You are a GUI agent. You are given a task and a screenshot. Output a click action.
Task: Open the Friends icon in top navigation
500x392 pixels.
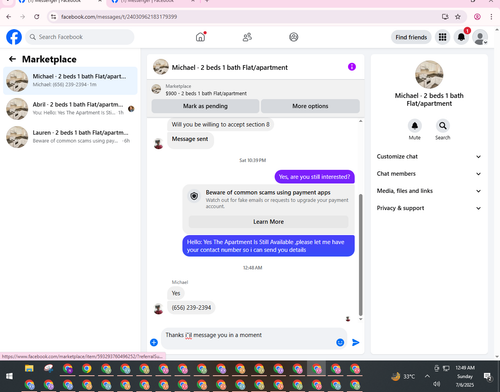tap(247, 37)
